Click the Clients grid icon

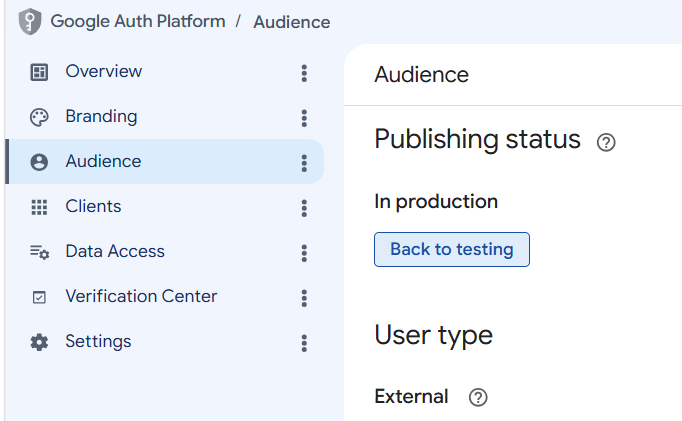click(x=39, y=207)
